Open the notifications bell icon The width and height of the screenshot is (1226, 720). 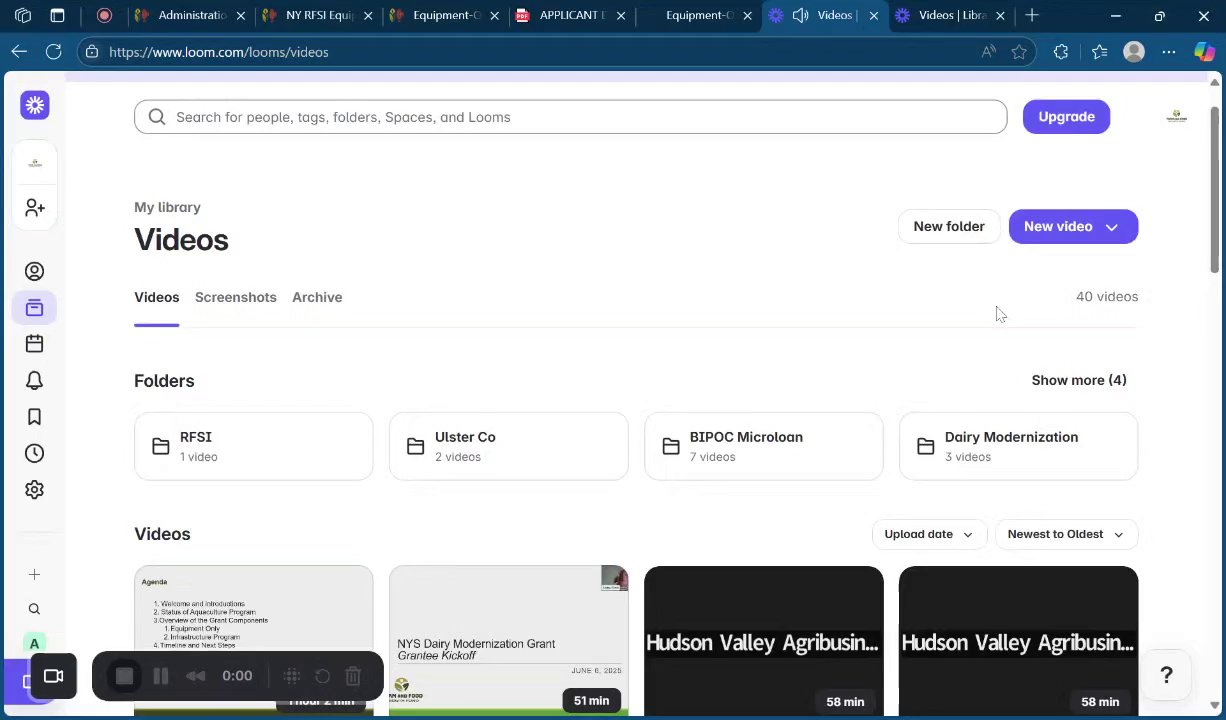point(35,381)
